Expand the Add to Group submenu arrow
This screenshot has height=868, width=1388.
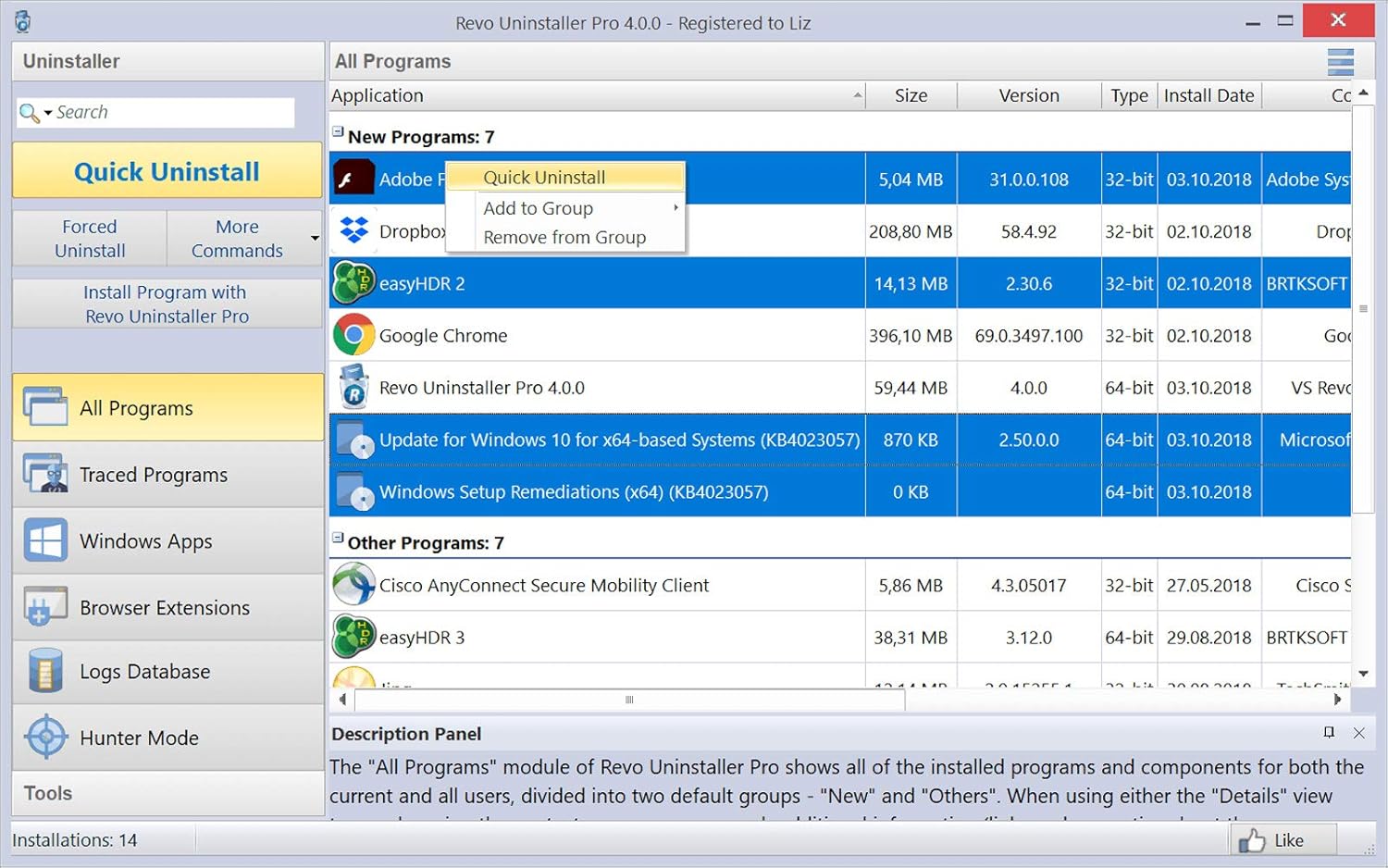pyautogui.click(x=675, y=207)
